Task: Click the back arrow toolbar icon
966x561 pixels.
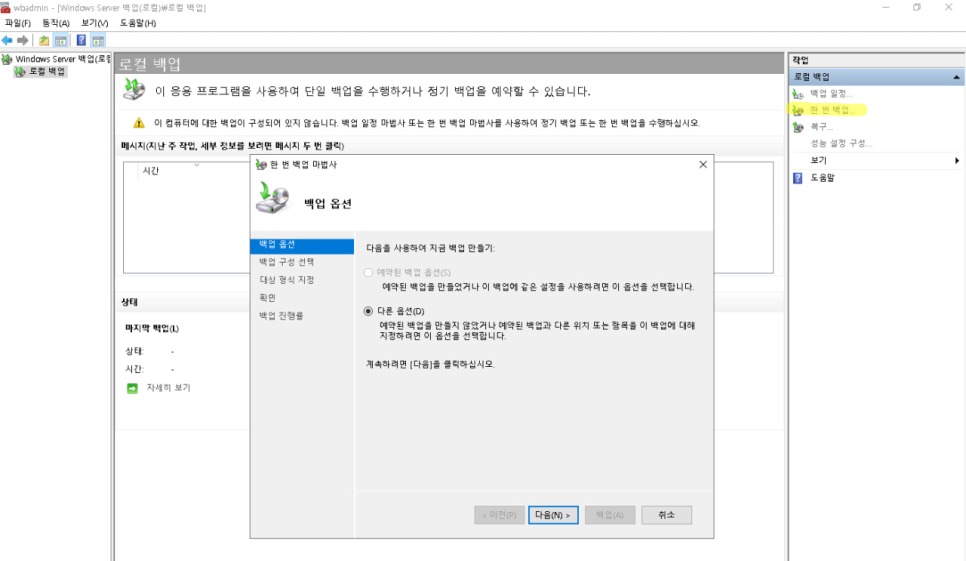Action: 7,40
